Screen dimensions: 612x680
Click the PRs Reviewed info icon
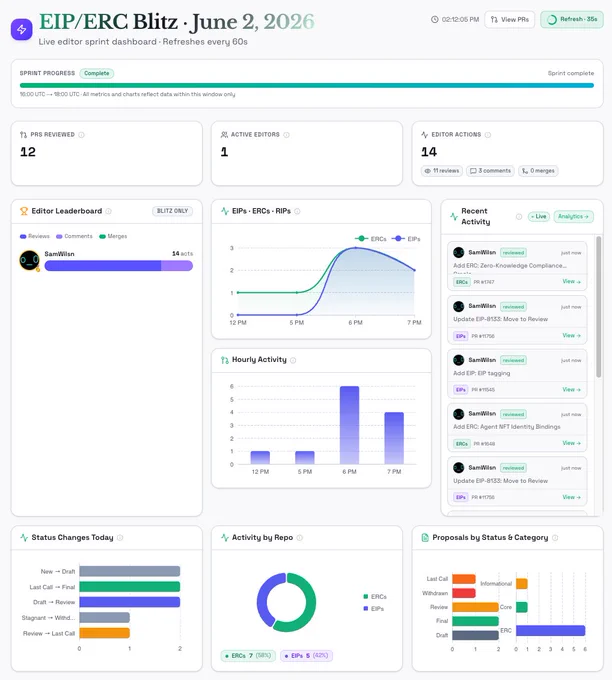[82, 135]
